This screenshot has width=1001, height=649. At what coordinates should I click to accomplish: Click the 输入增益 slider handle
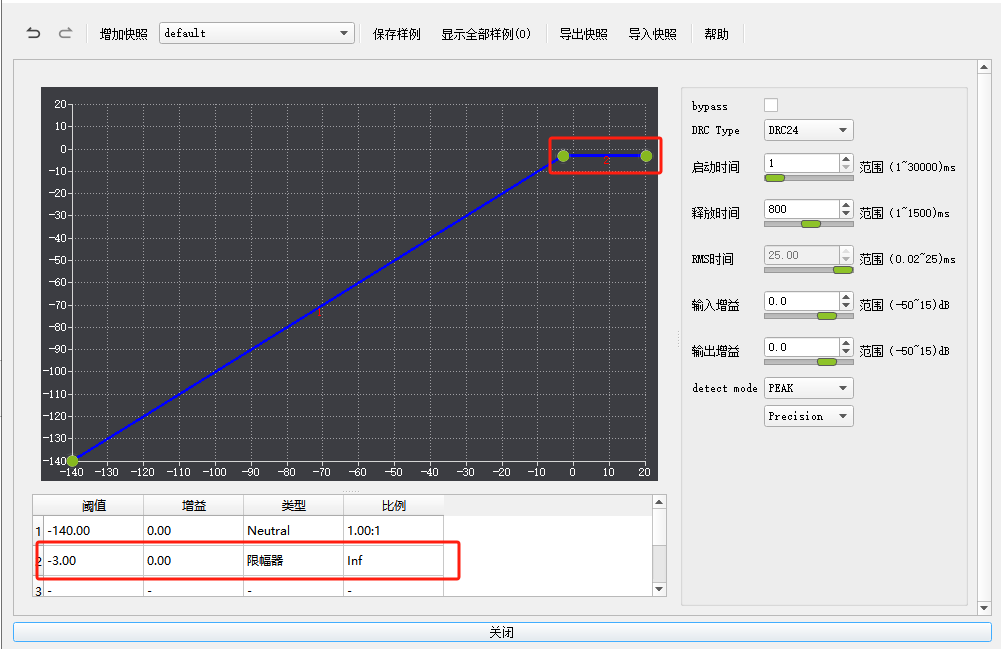click(x=827, y=316)
